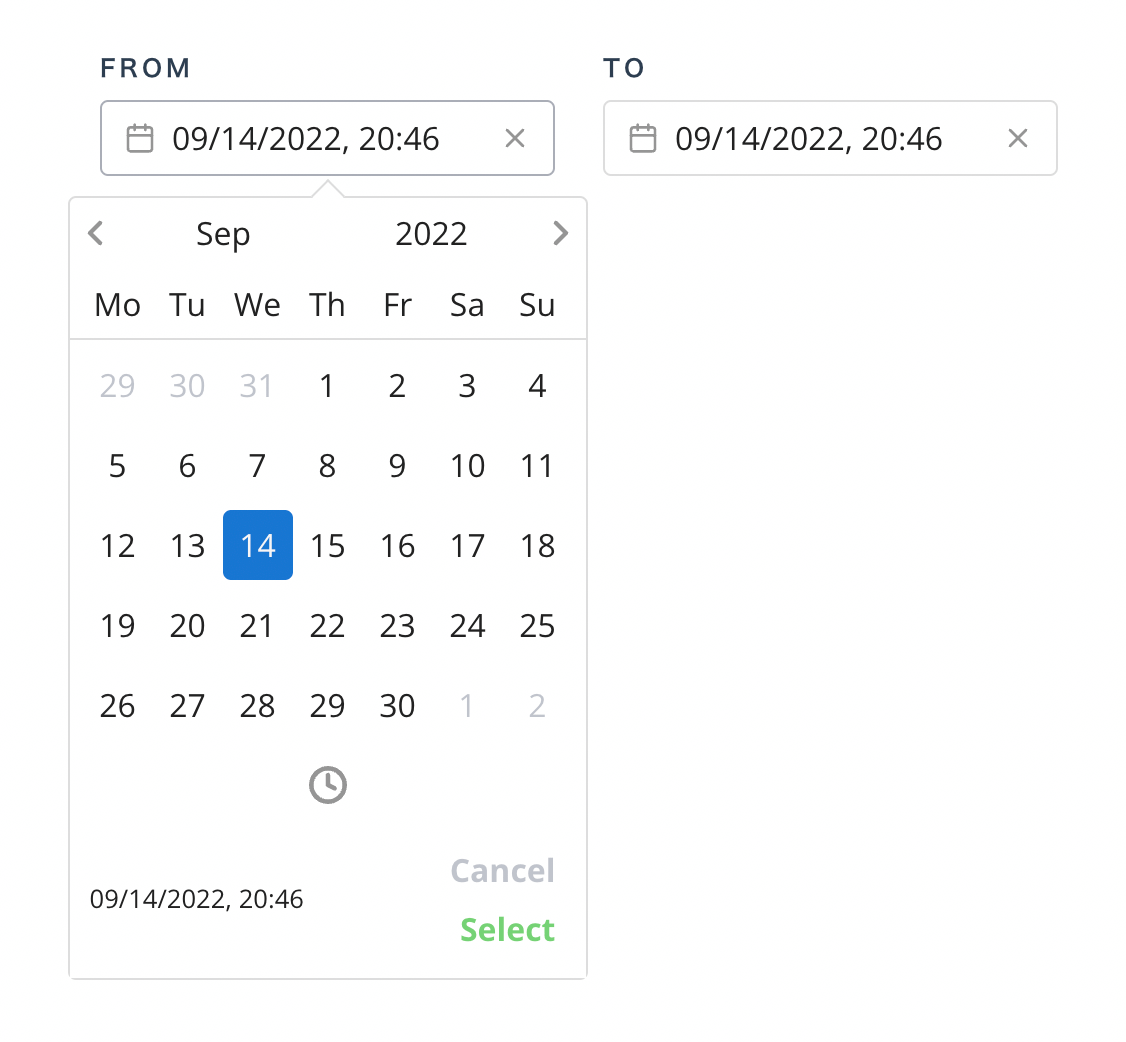1126x1042 pixels.
Task: Confirm the date with the Select button
Action: (507, 929)
